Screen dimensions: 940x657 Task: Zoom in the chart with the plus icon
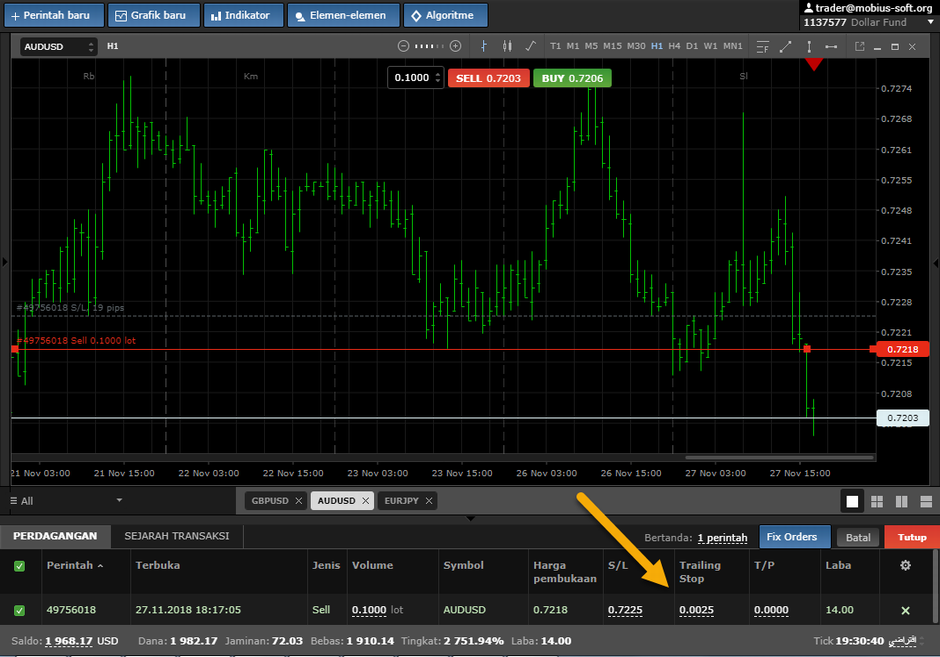456,46
